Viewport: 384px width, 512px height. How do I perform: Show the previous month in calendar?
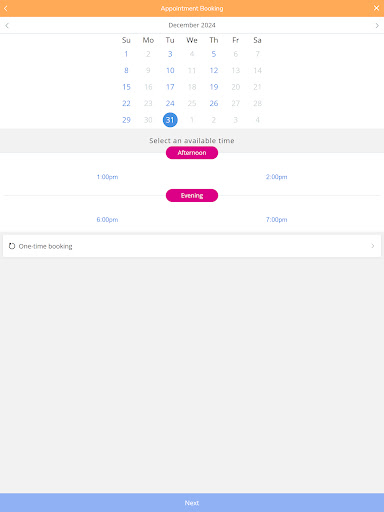(7, 25)
